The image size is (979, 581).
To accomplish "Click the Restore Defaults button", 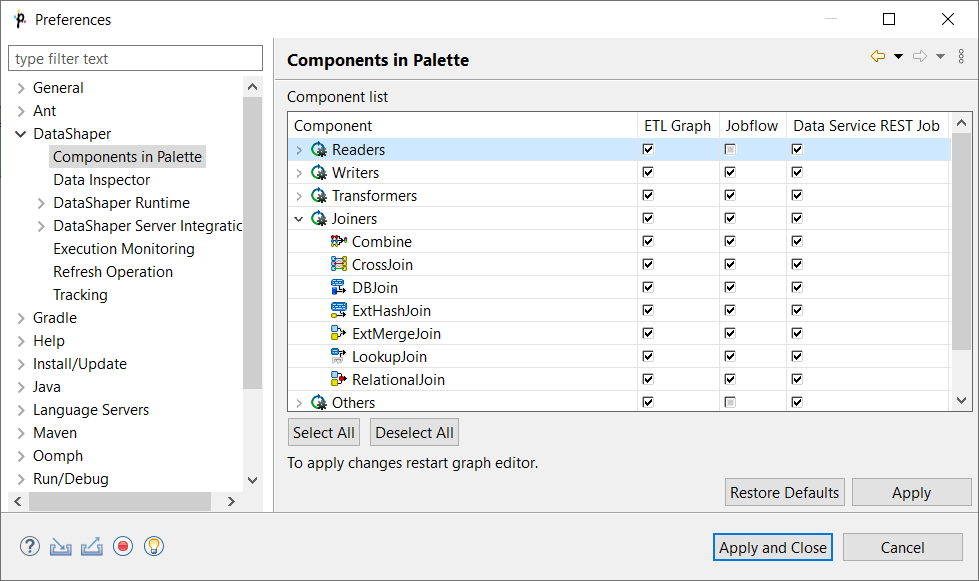I will tap(784, 493).
